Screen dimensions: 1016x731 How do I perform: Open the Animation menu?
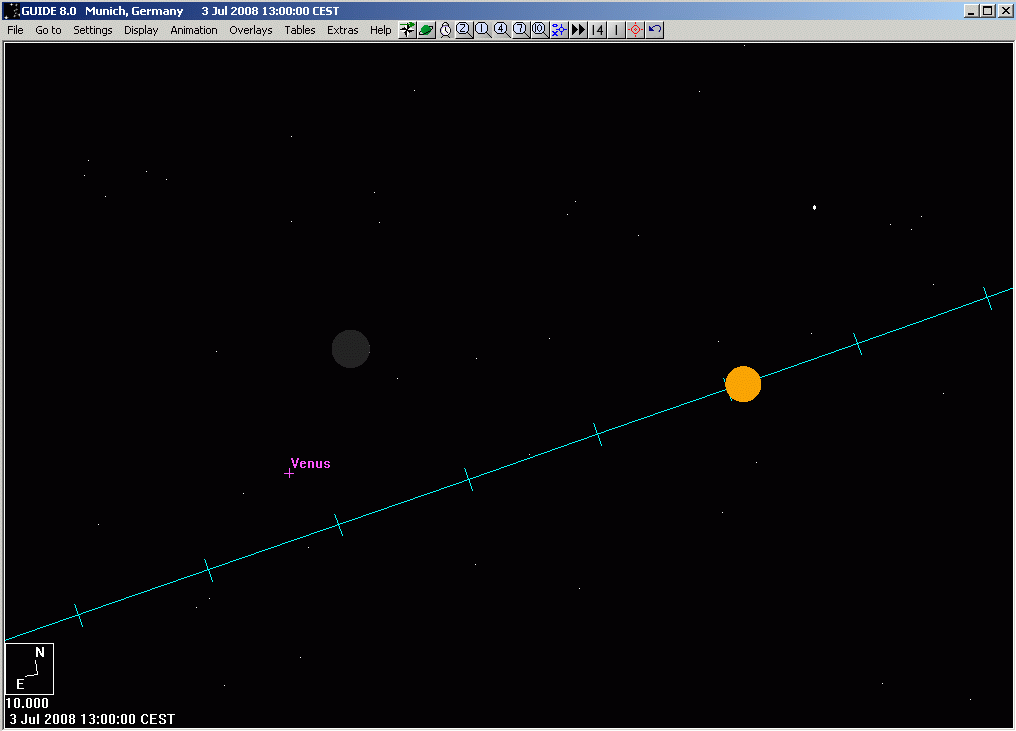click(194, 30)
